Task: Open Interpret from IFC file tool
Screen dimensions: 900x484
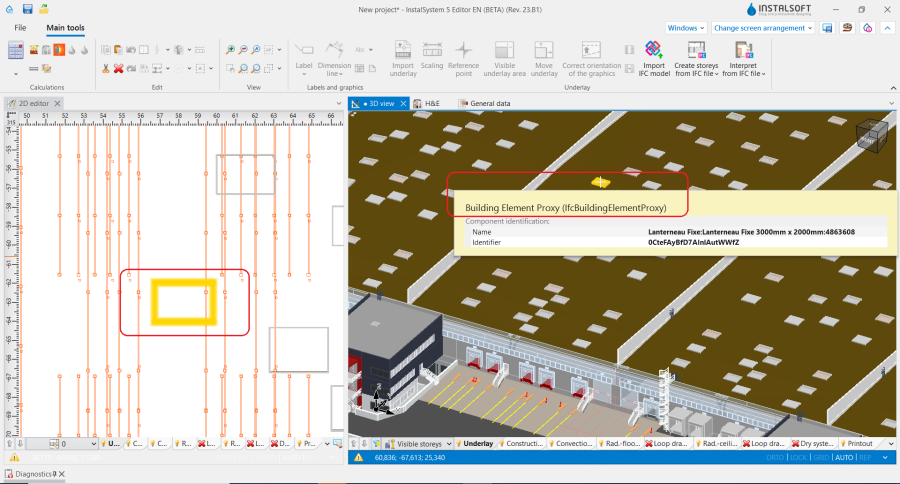Action: point(743,59)
